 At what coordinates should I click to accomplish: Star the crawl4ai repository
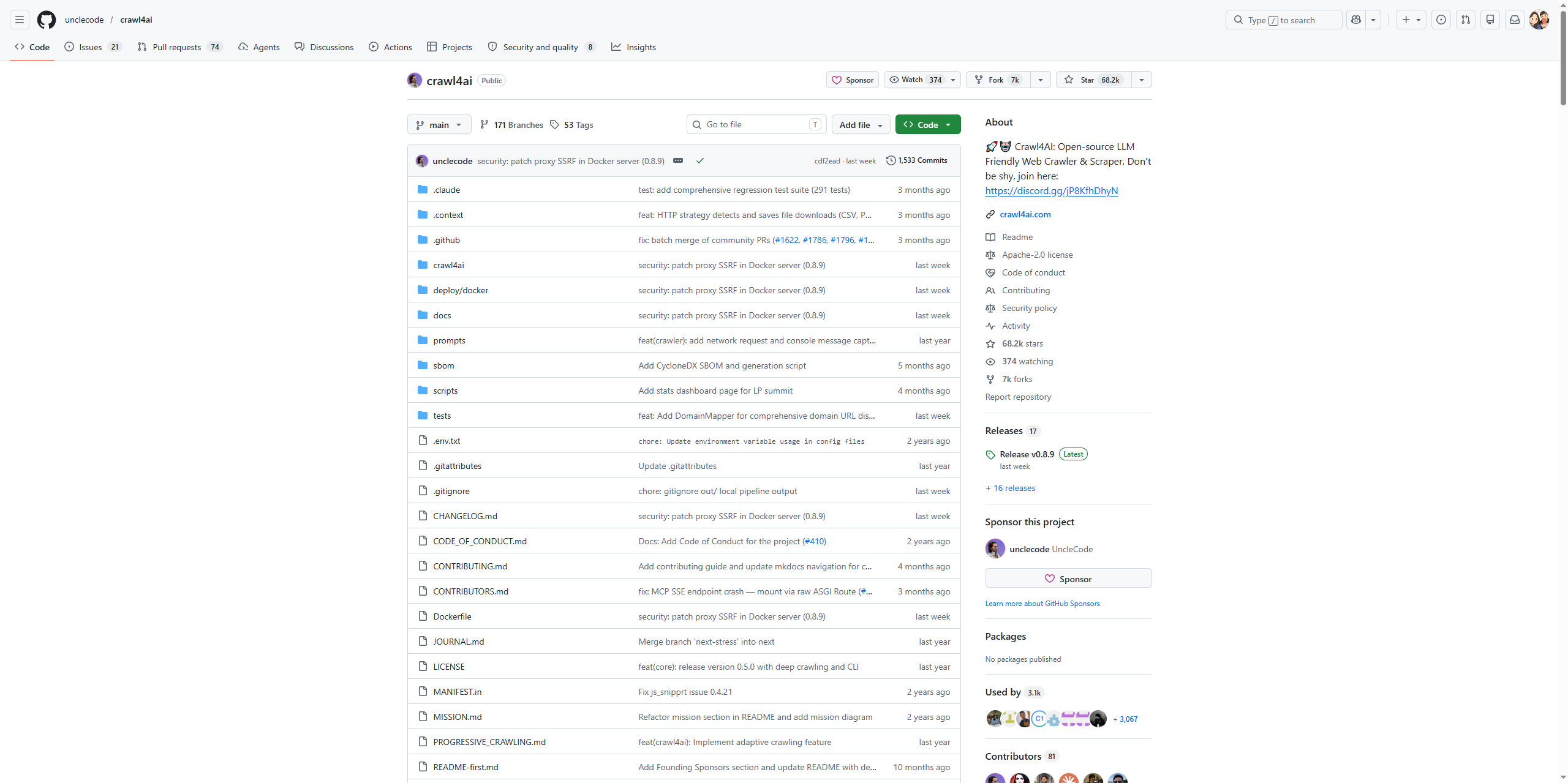[1094, 80]
